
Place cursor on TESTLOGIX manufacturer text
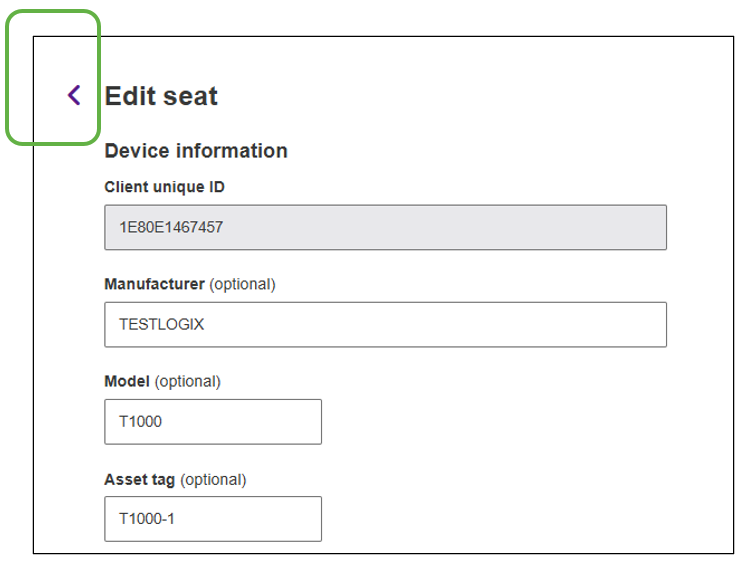[x=162, y=324]
